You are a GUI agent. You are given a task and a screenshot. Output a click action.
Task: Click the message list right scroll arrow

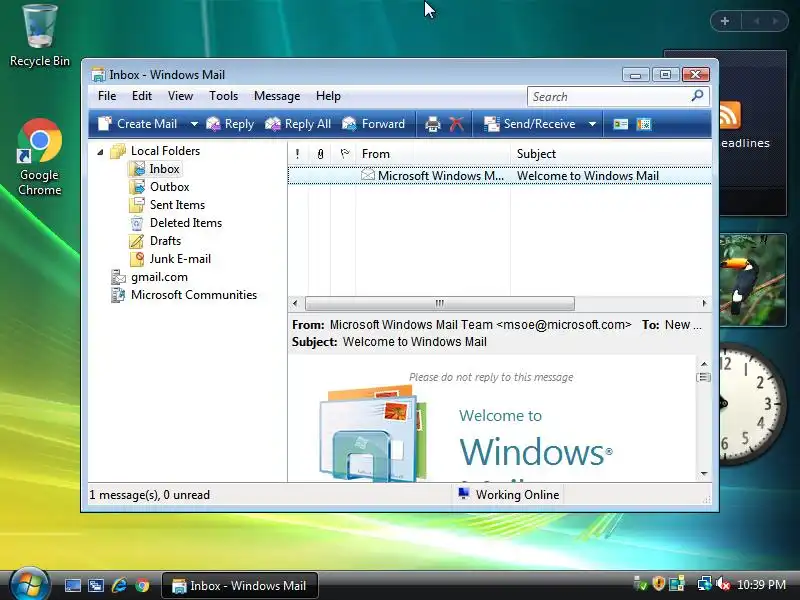click(704, 303)
